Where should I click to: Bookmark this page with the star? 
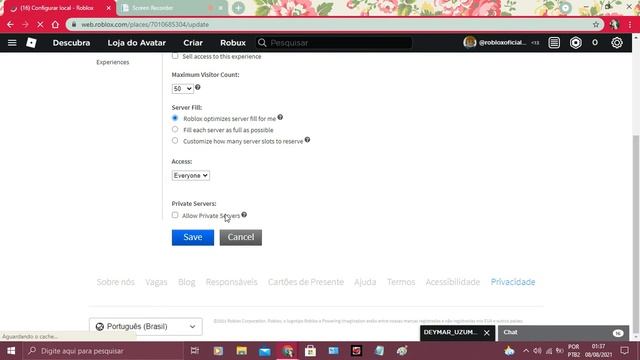[596, 24]
